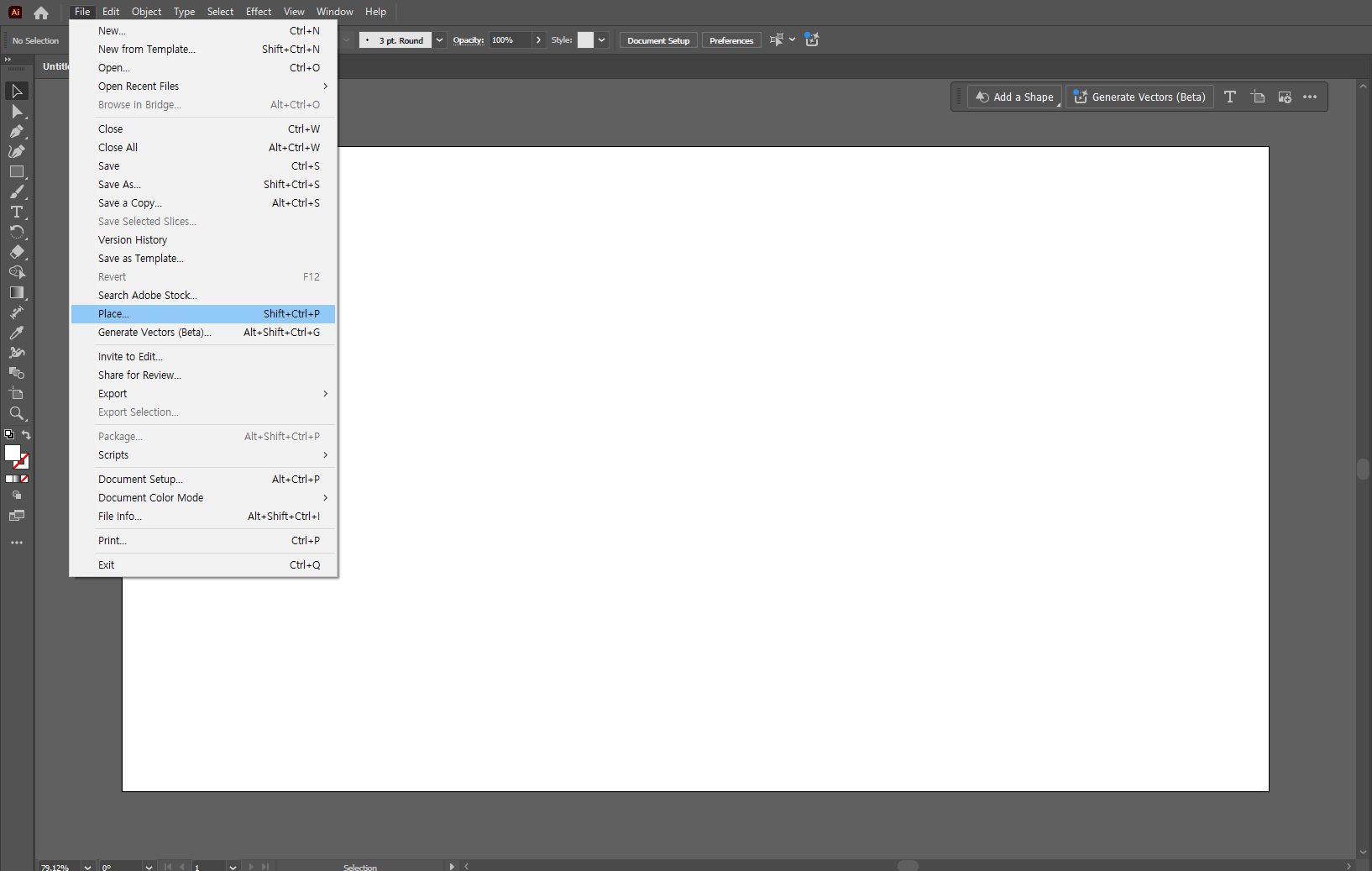The height and width of the screenshot is (871, 1372).
Task: Open the zoom level dropdown
Action: click(x=87, y=867)
